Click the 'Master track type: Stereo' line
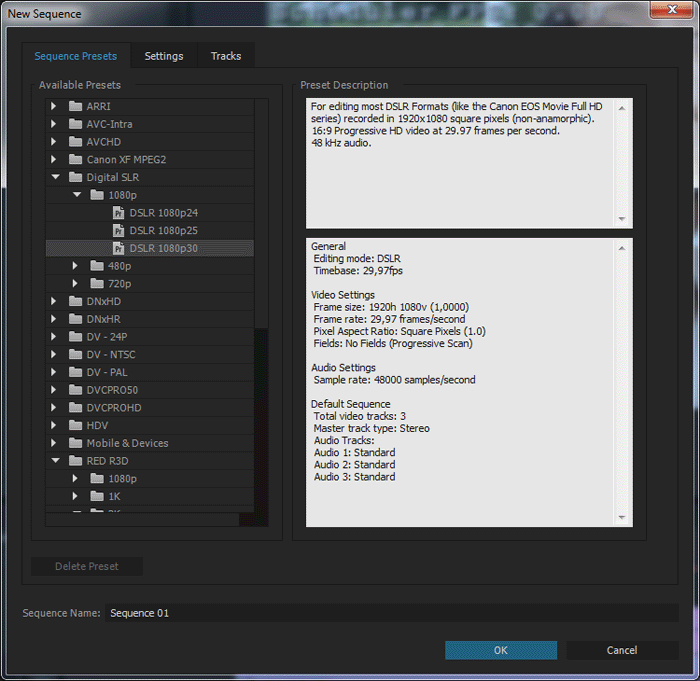The width and height of the screenshot is (700, 681). (371, 428)
